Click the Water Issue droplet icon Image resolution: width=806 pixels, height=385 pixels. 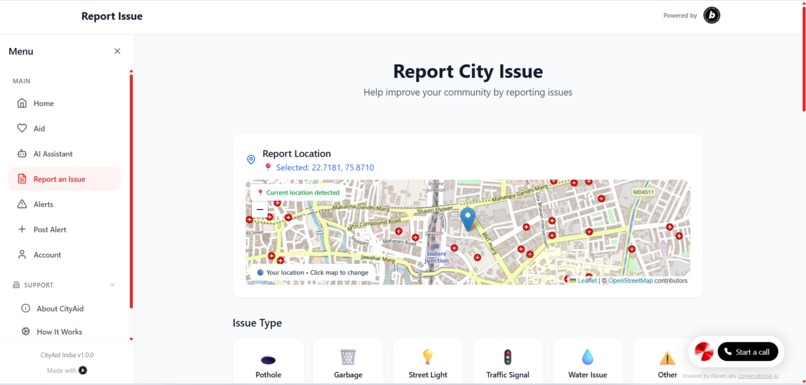point(588,357)
